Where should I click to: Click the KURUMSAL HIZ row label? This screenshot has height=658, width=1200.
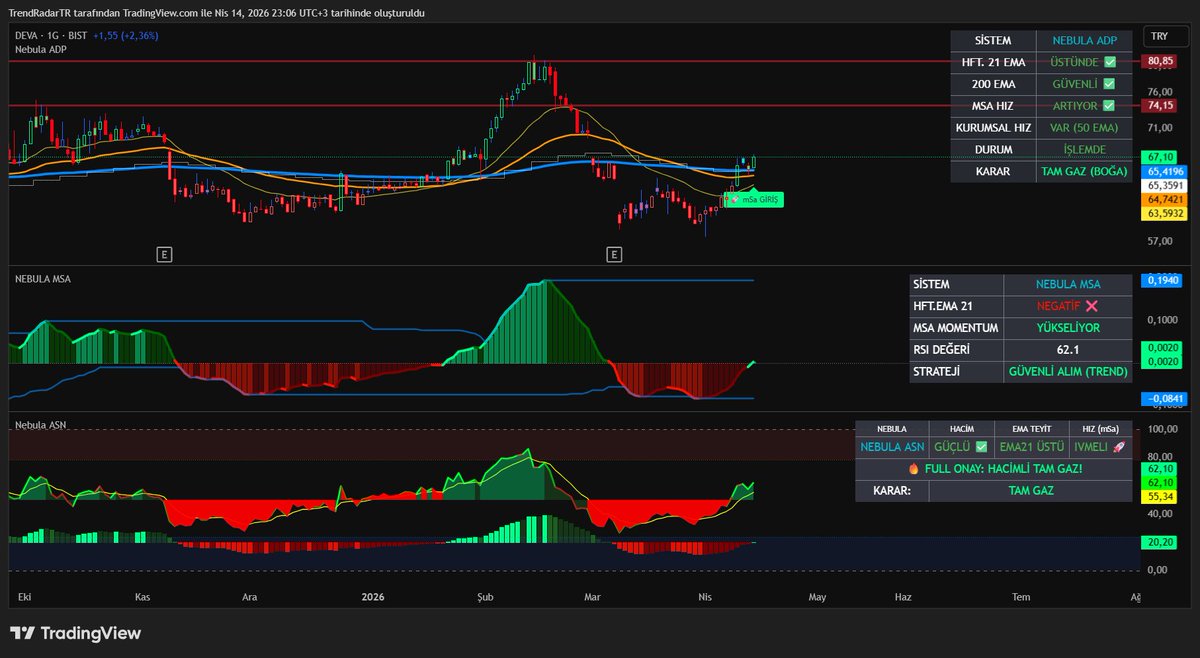click(993, 128)
